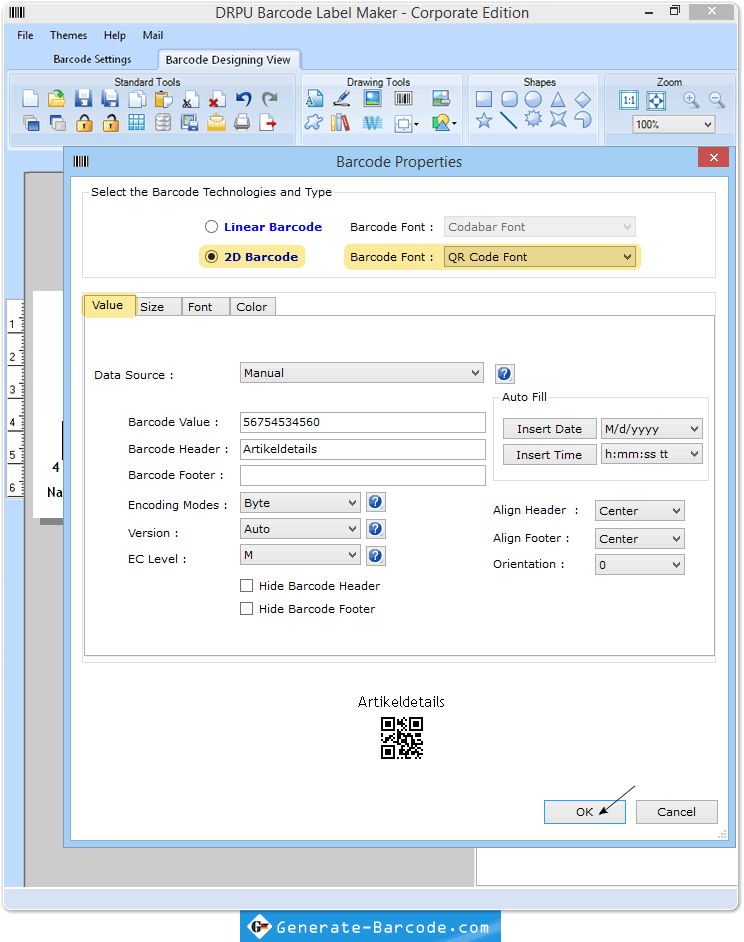Screen dimensions: 744x942
Task: Select the Barcode drawing tool
Action: pyautogui.click(x=404, y=99)
